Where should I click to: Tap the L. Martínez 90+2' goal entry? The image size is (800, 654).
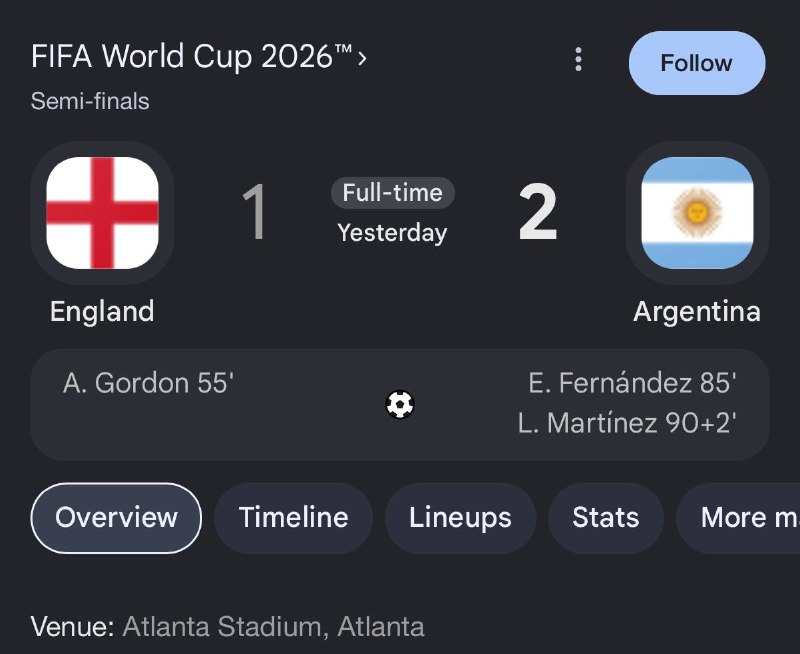[x=627, y=423]
